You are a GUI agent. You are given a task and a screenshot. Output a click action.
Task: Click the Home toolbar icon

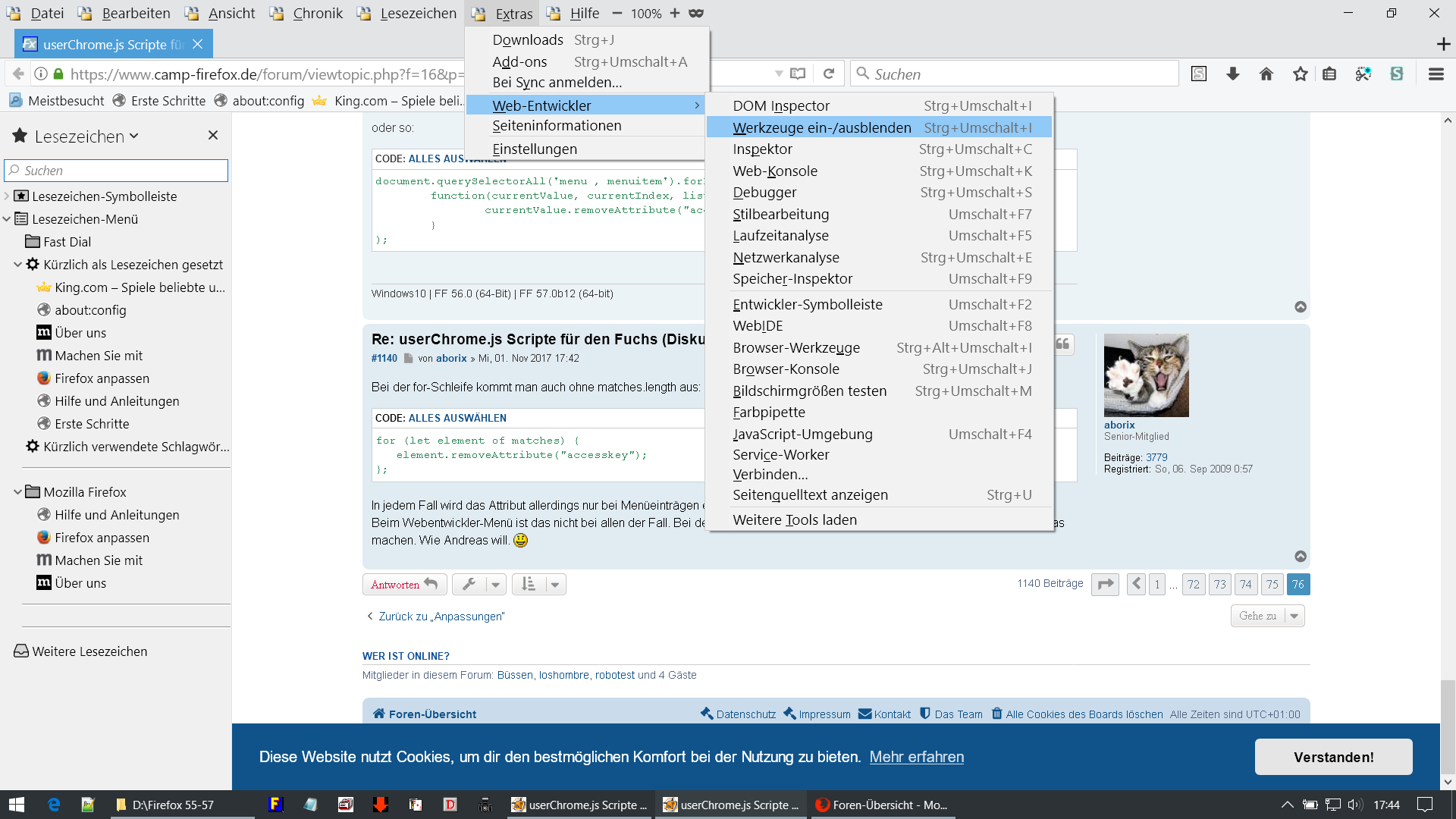click(1266, 74)
